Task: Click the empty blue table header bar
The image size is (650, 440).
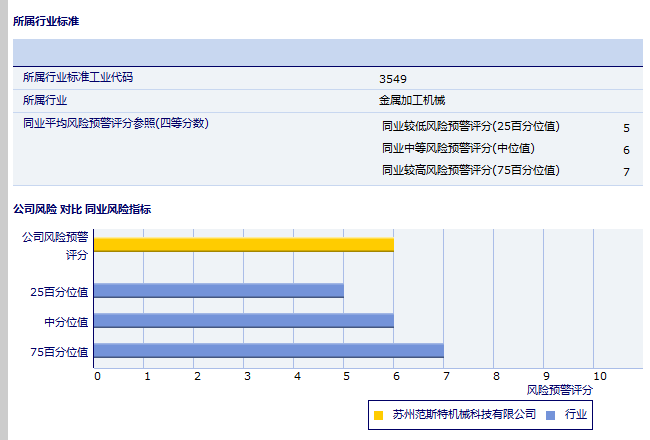Action: [x=327, y=52]
